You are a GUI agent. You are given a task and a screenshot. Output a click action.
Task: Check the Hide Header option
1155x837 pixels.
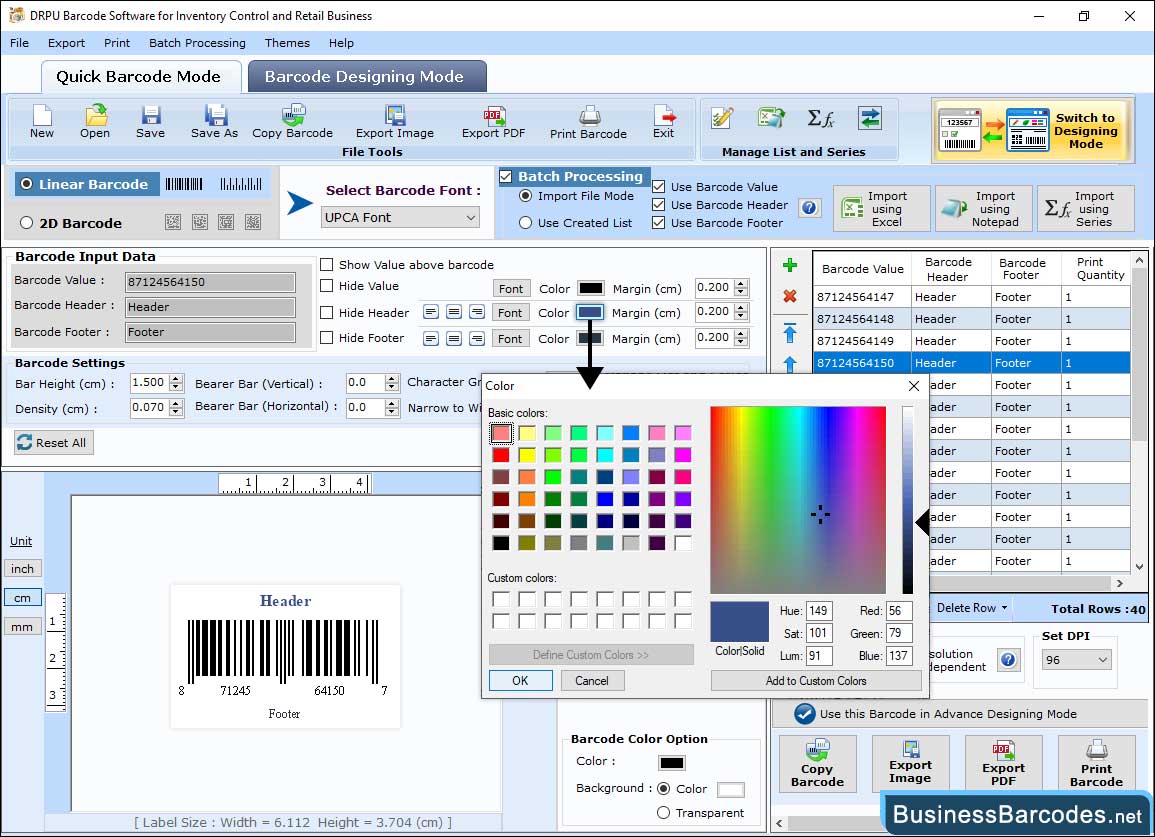coord(326,313)
